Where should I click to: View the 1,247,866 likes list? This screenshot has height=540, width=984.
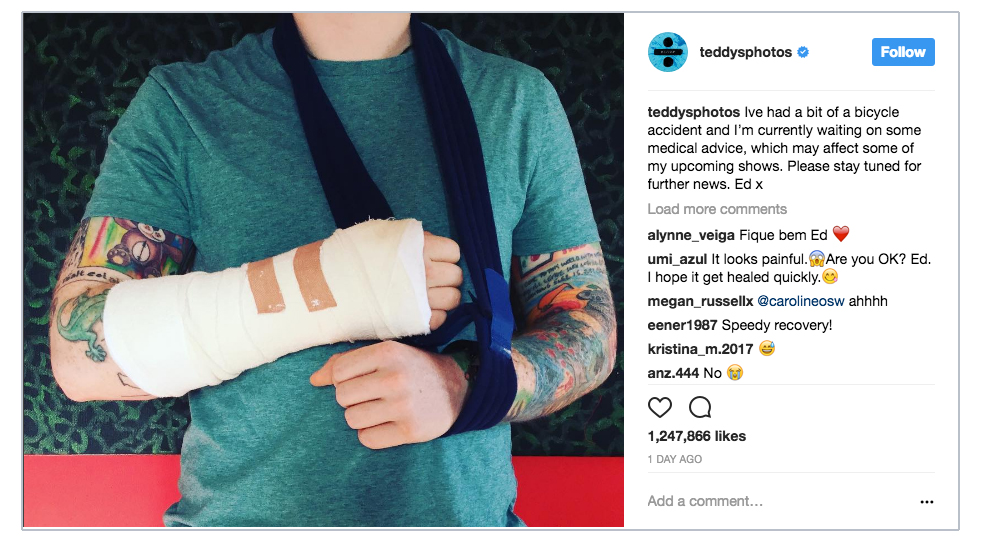tap(697, 436)
